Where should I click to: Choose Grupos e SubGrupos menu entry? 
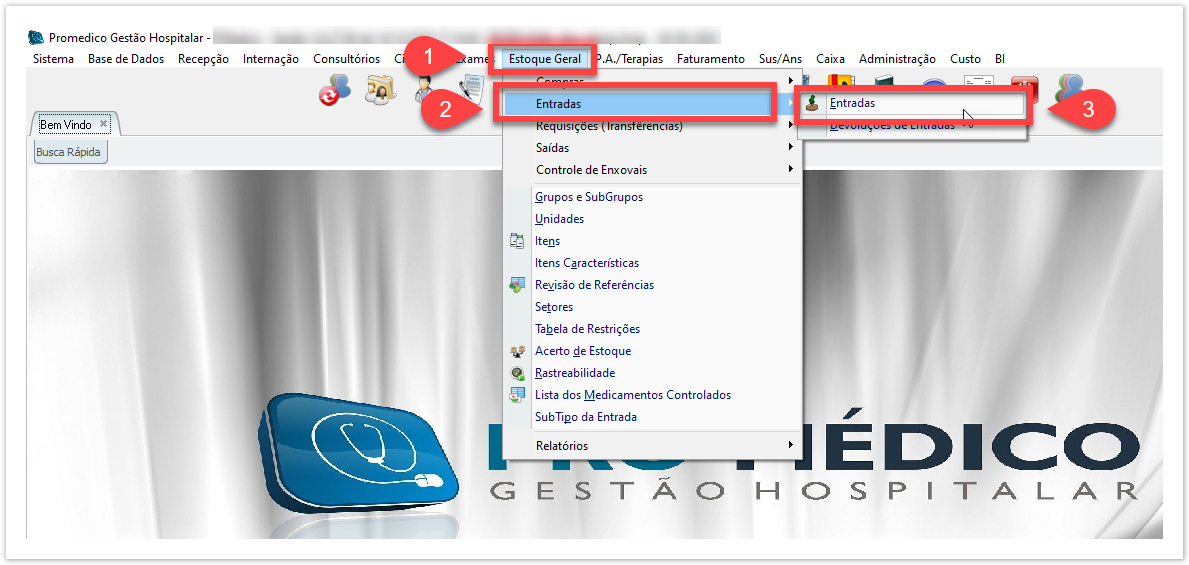coord(589,197)
